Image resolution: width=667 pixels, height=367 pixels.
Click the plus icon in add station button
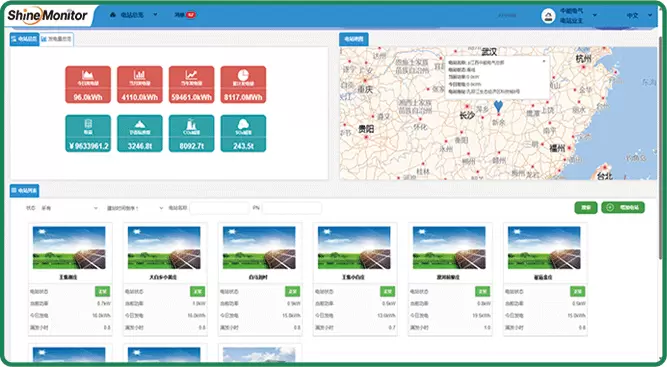[610, 208]
